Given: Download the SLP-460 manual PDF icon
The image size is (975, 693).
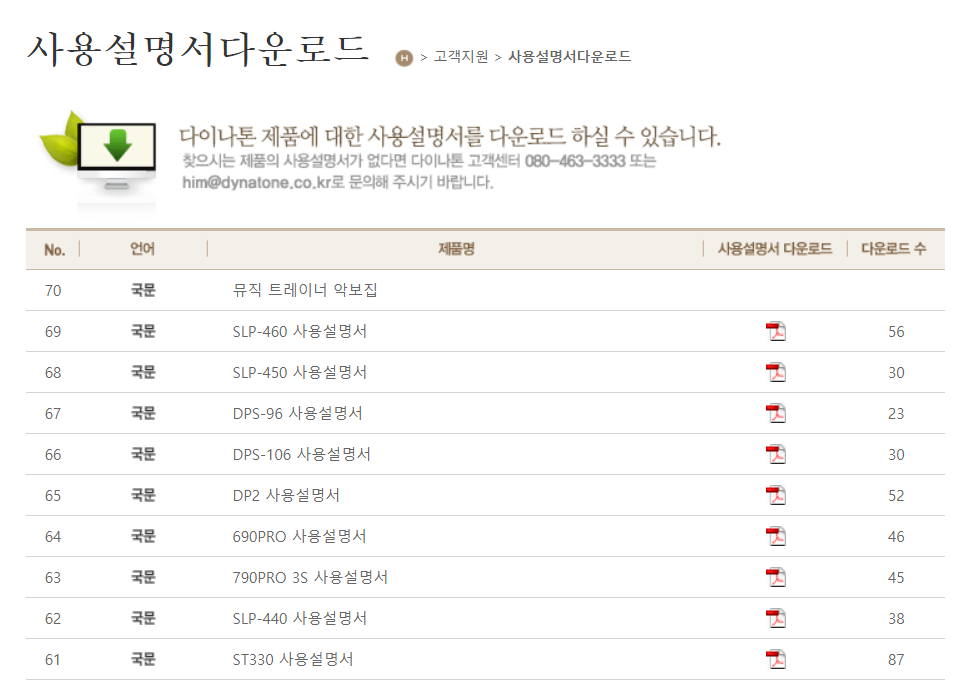Looking at the screenshot, I should [776, 332].
